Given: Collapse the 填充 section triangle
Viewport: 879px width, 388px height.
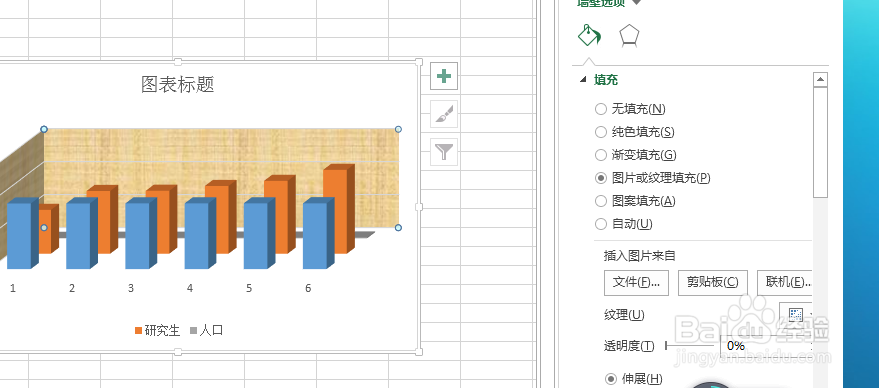Looking at the screenshot, I should [584, 80].
